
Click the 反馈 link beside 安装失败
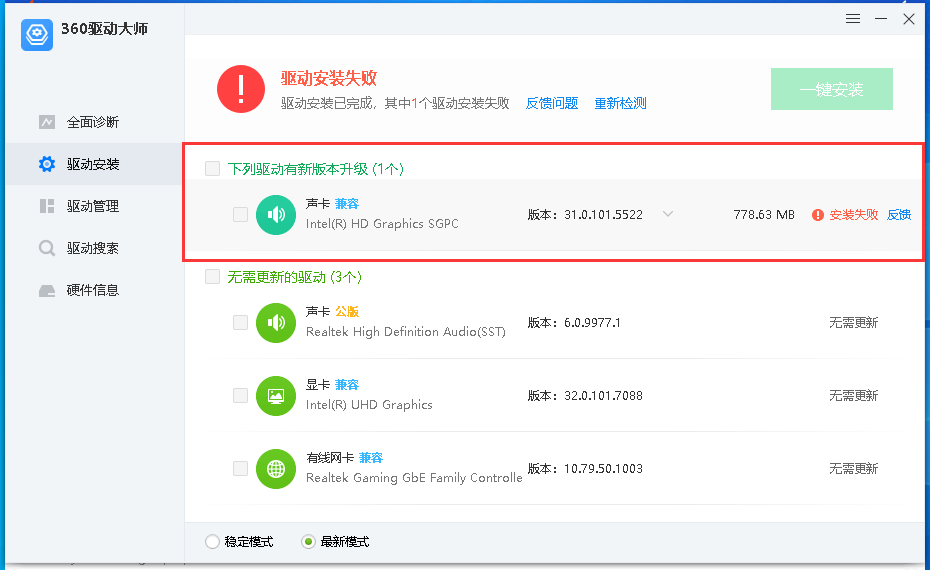pyautogui.click(x=899, y=215)
